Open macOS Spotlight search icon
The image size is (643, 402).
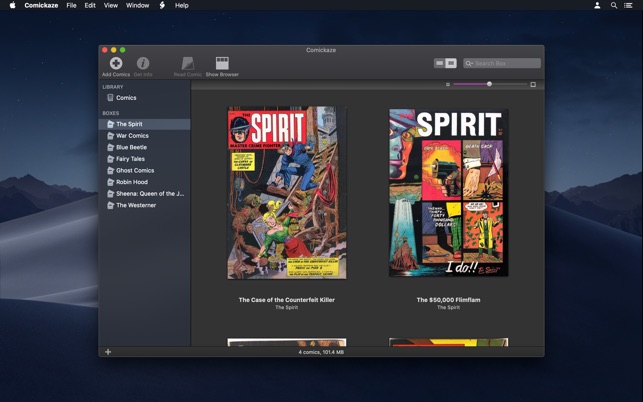614,5
